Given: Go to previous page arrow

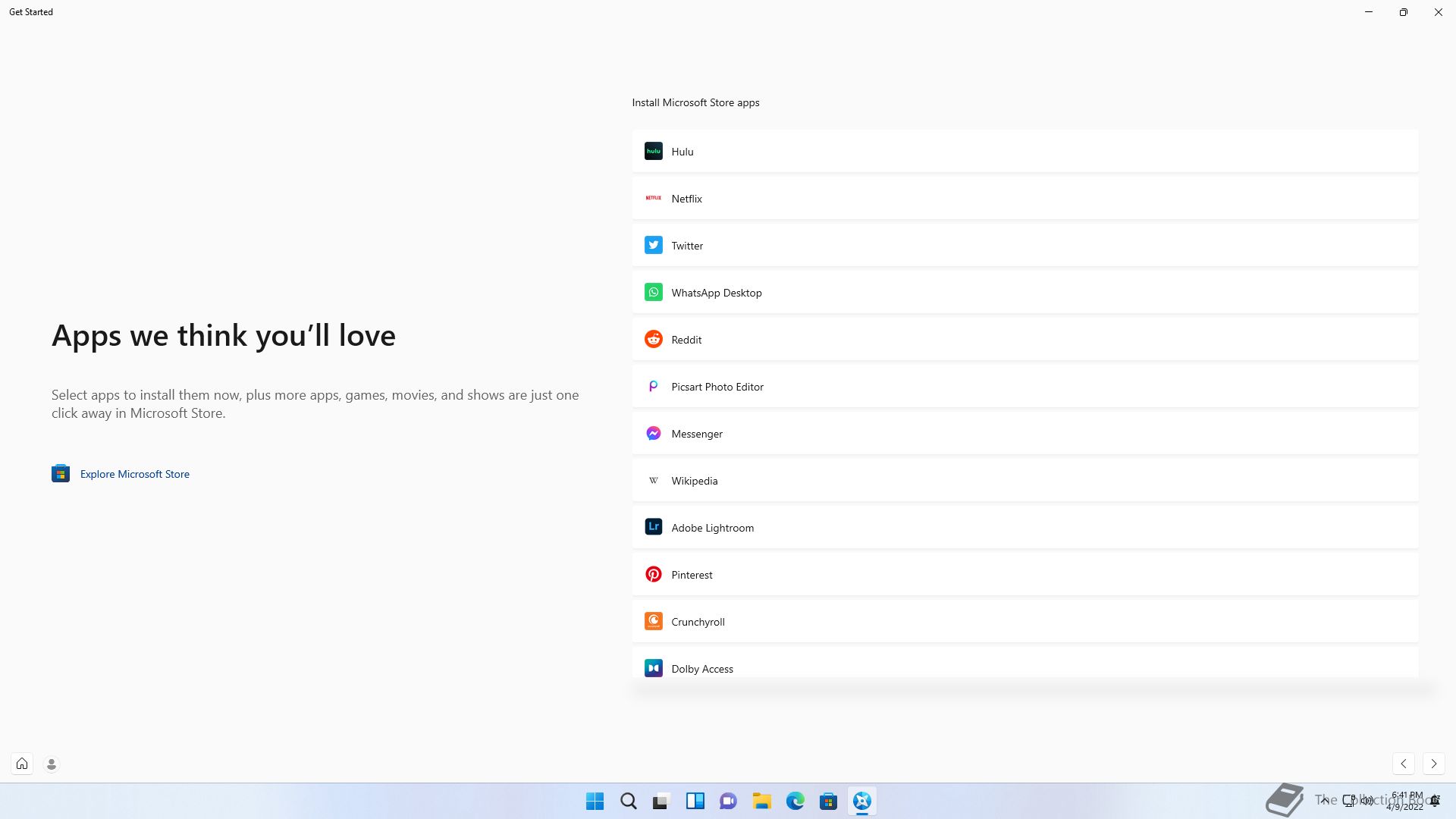Looking at the screenshot, I should (1404, 764).
